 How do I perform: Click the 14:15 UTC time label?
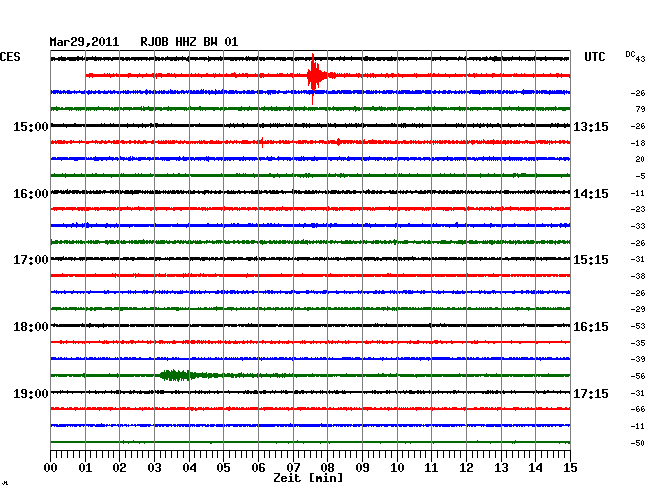pyautogui.click(x=591, y=194)
